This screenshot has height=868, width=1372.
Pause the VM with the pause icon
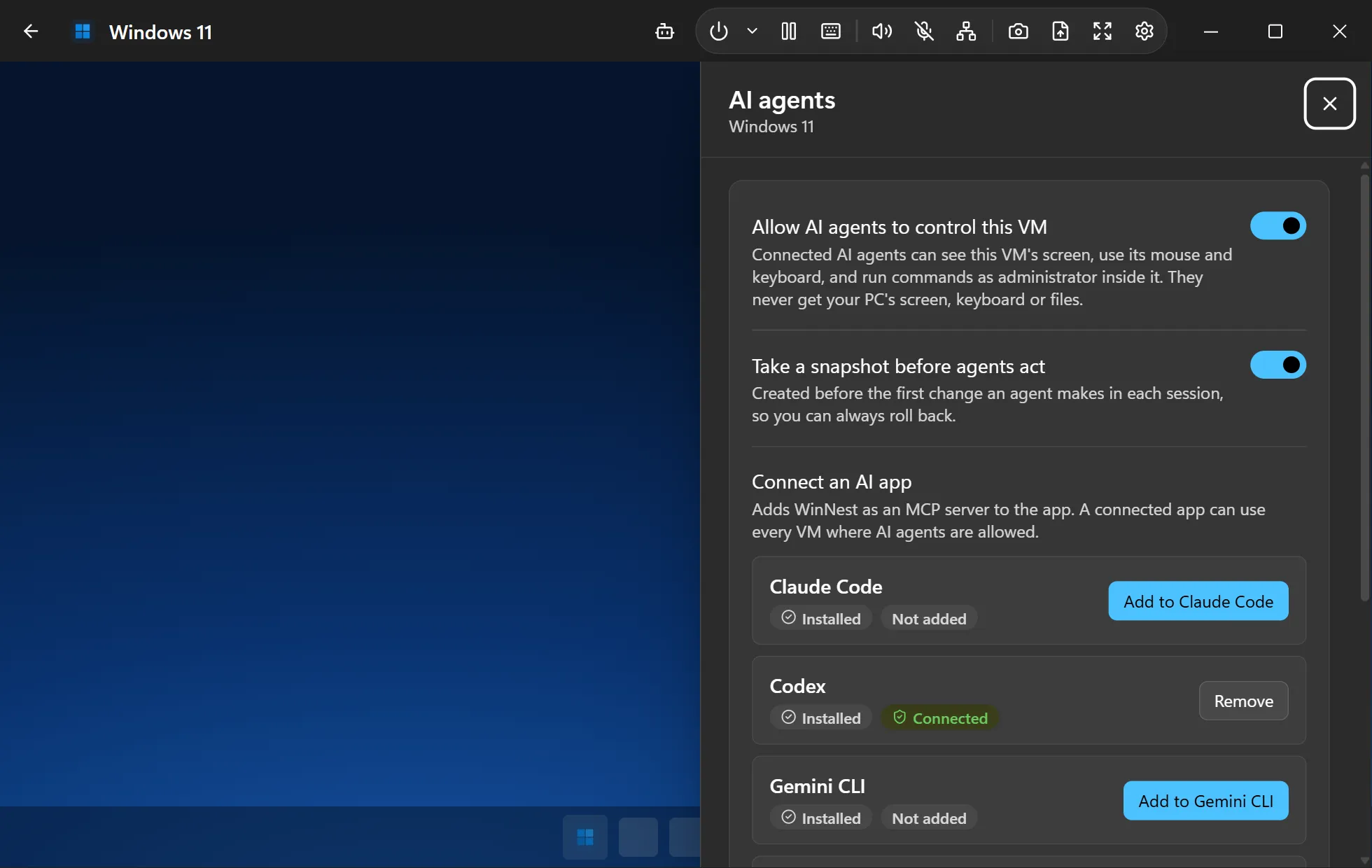pyautogui.click(x=789, y=31)
